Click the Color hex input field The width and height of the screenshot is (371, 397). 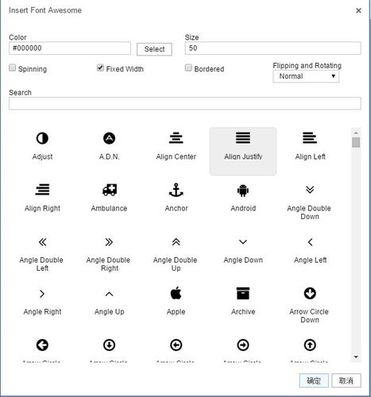(70, 48)
